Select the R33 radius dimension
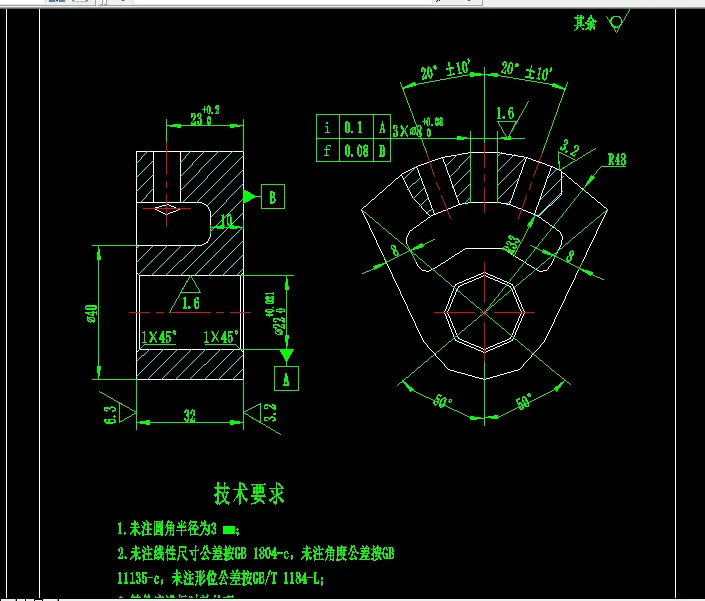 pyautogui.click(x=512, y=245)
